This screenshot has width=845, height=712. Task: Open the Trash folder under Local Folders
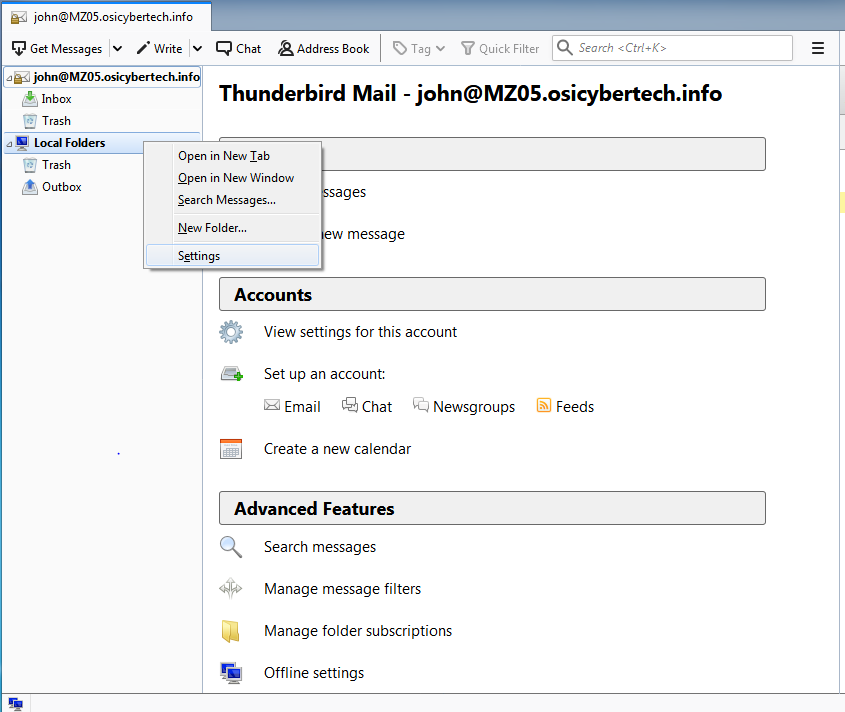point(56,165)
